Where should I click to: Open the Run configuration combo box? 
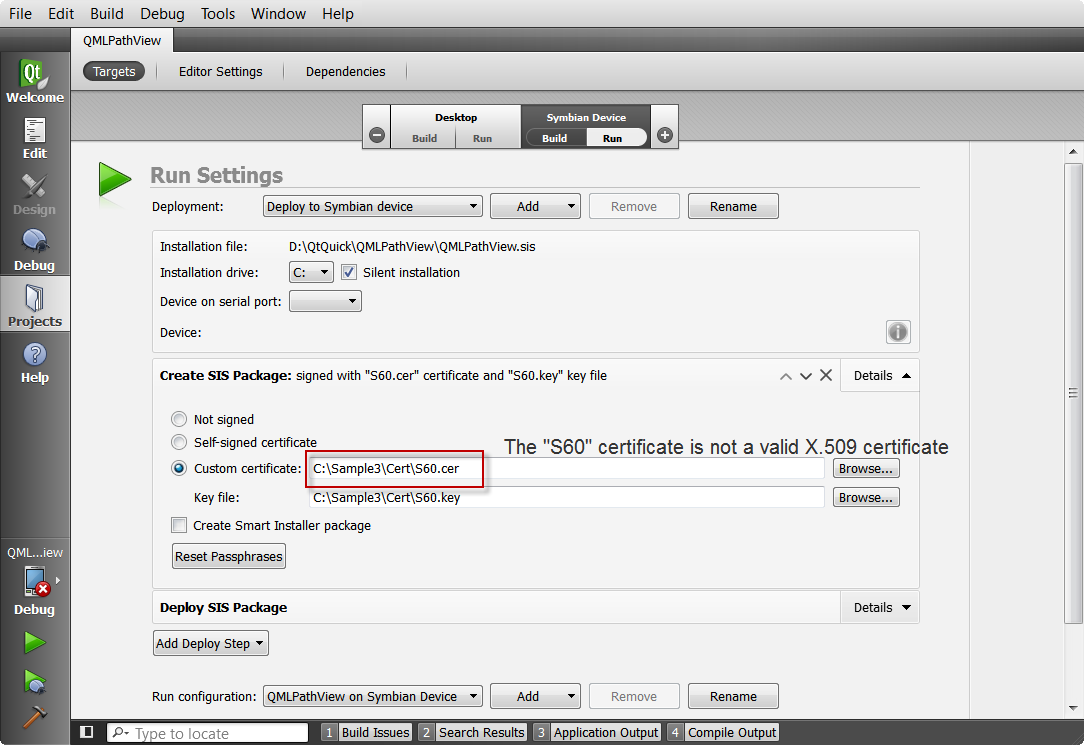373,696
